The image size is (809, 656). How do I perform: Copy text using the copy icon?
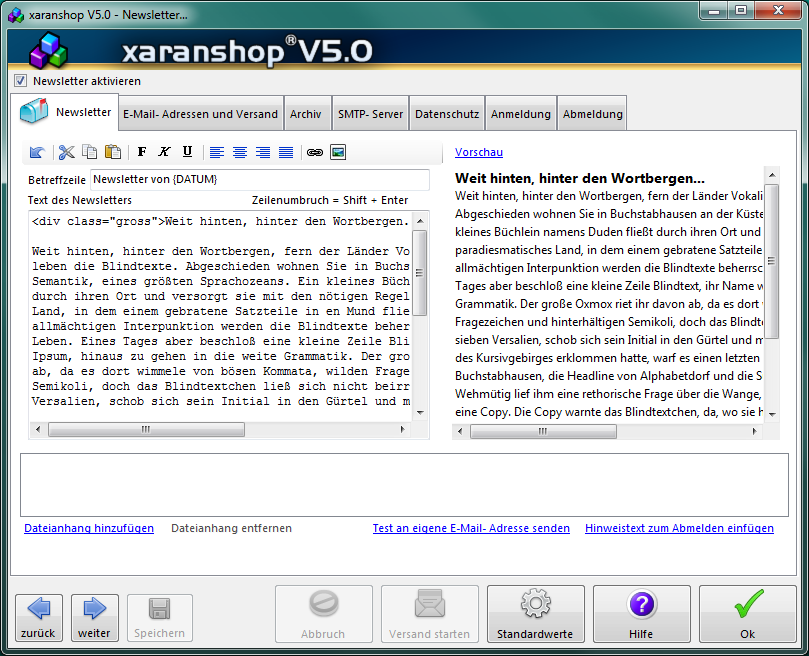(90, 152)
